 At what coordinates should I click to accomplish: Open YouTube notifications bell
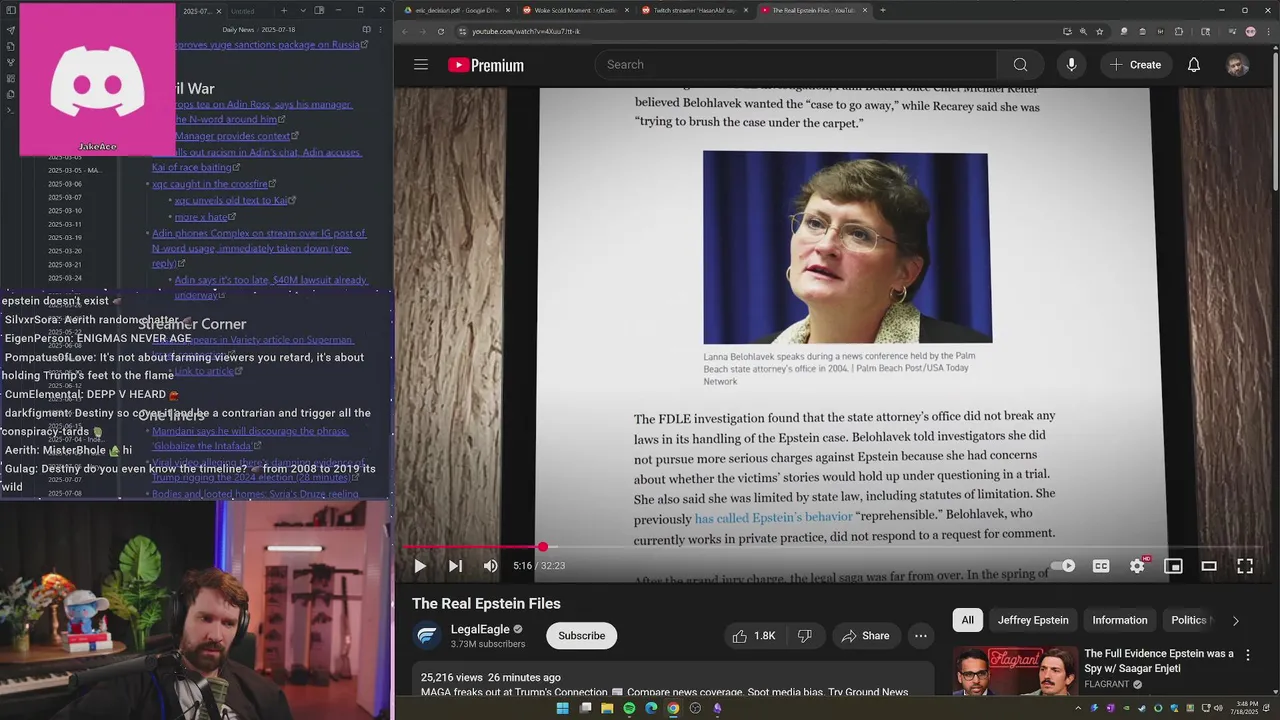pos(1193,65)
